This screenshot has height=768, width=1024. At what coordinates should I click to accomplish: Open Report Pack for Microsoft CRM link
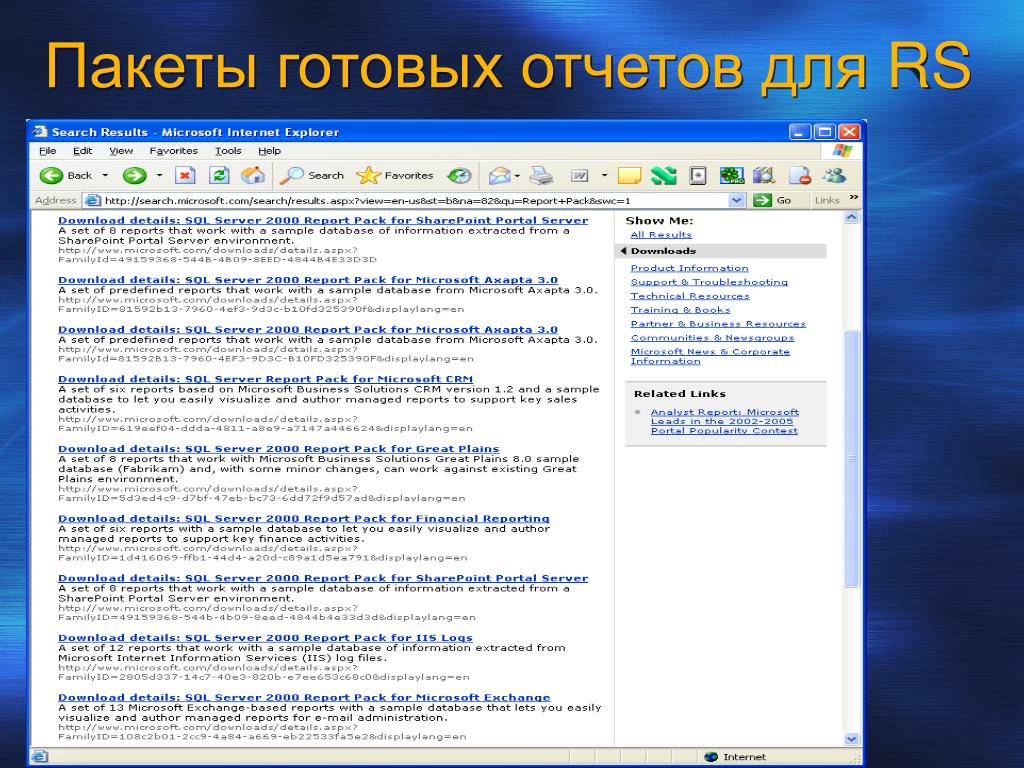(265, 379)
